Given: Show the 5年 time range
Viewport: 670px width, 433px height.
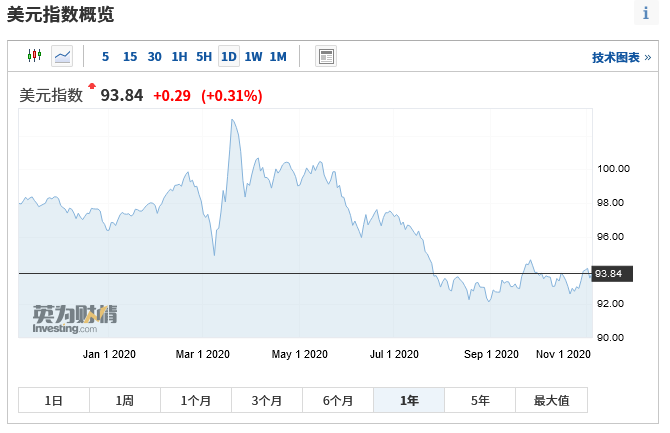Looking at the screenshot, I should pyautogui.click(x=480, y=400).
